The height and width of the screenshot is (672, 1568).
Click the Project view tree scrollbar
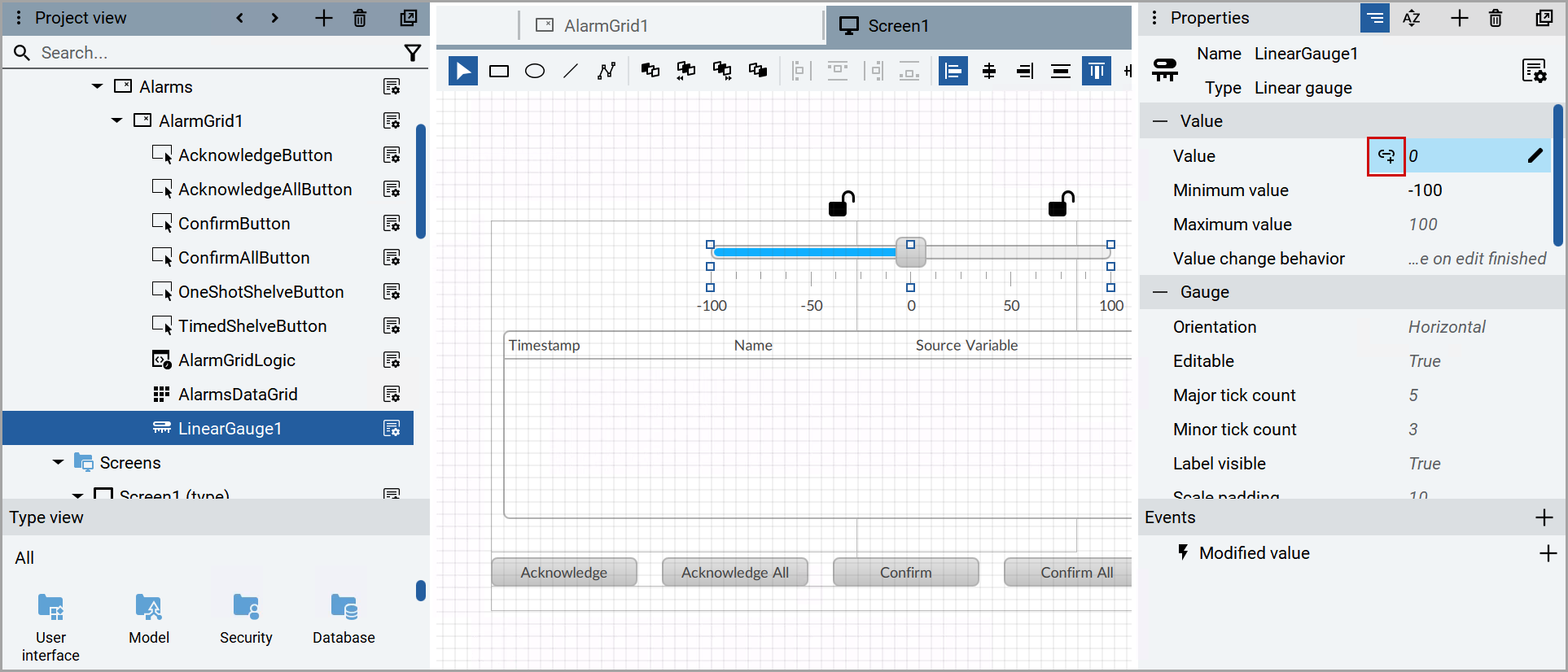[421, 181]
